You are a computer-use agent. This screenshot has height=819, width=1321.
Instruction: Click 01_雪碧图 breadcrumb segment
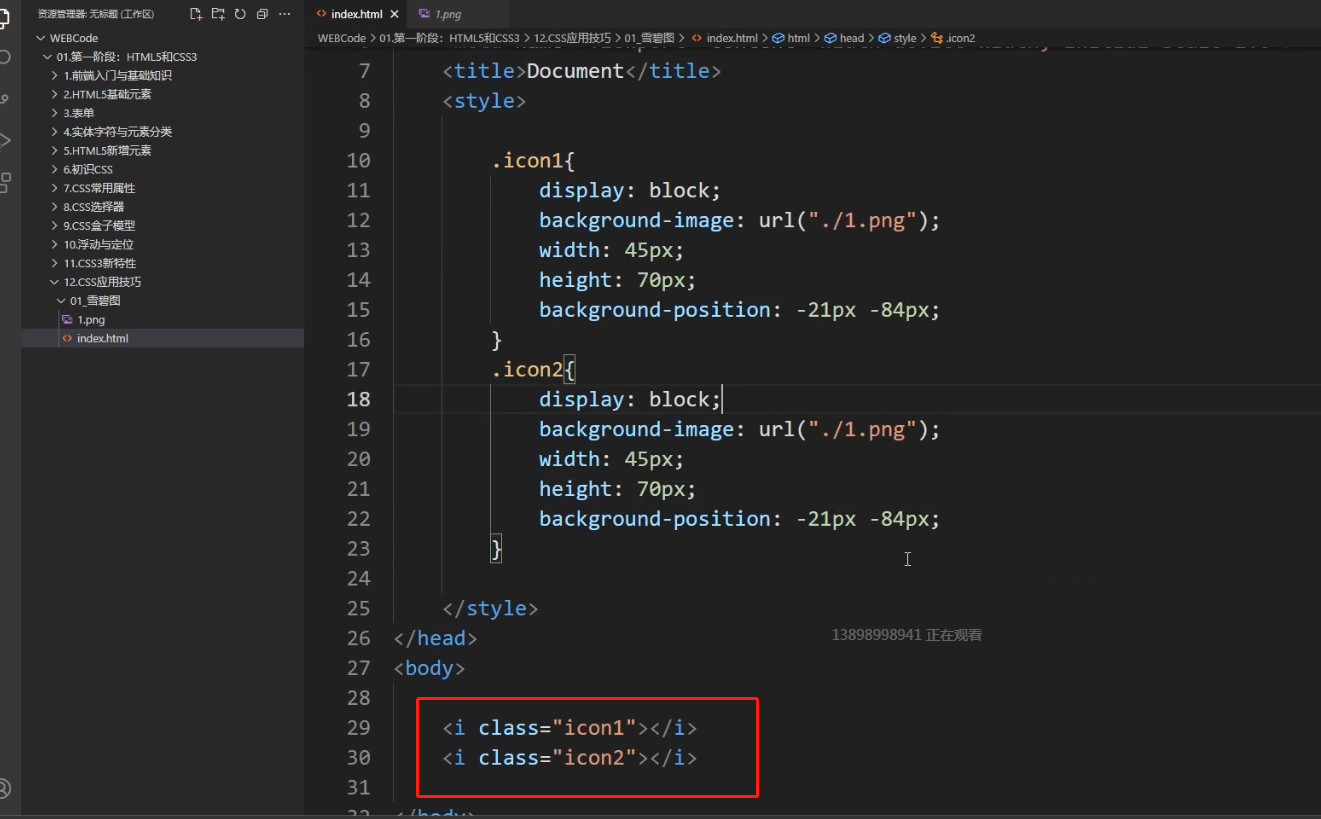pos(651,38)
